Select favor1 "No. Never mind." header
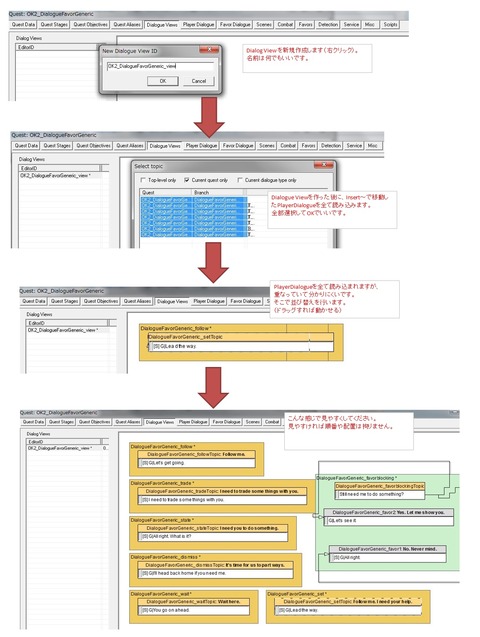480x637 pixels. pos(387,549)
